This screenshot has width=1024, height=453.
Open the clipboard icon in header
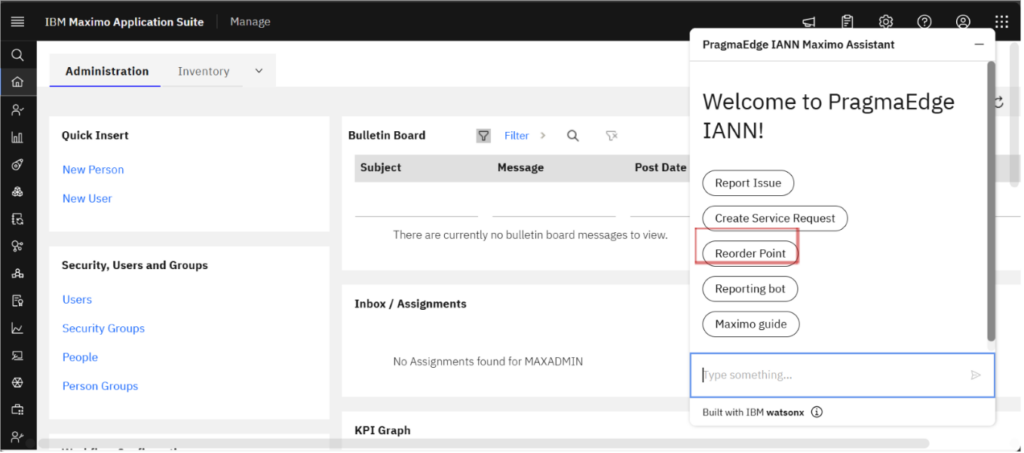[x=847, y=22]
